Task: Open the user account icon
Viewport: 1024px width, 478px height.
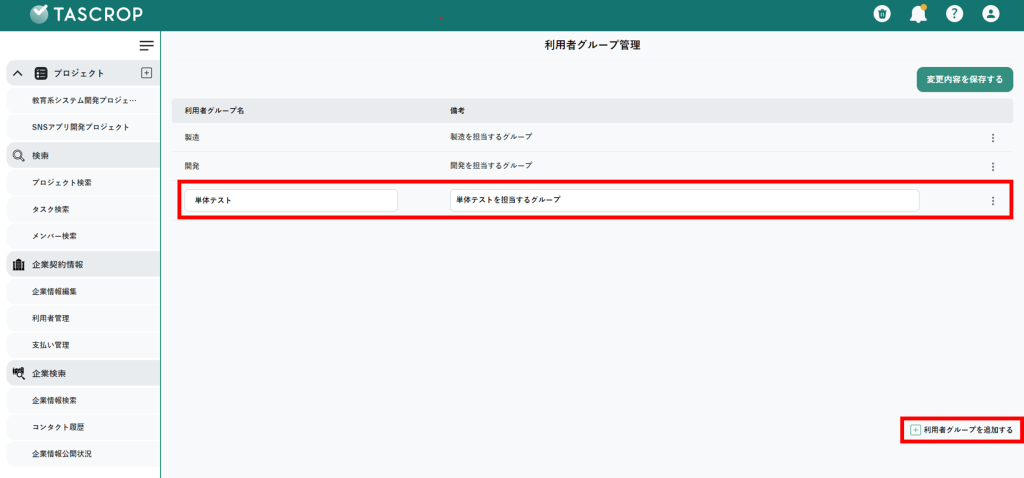Action: tap(991, 14)
